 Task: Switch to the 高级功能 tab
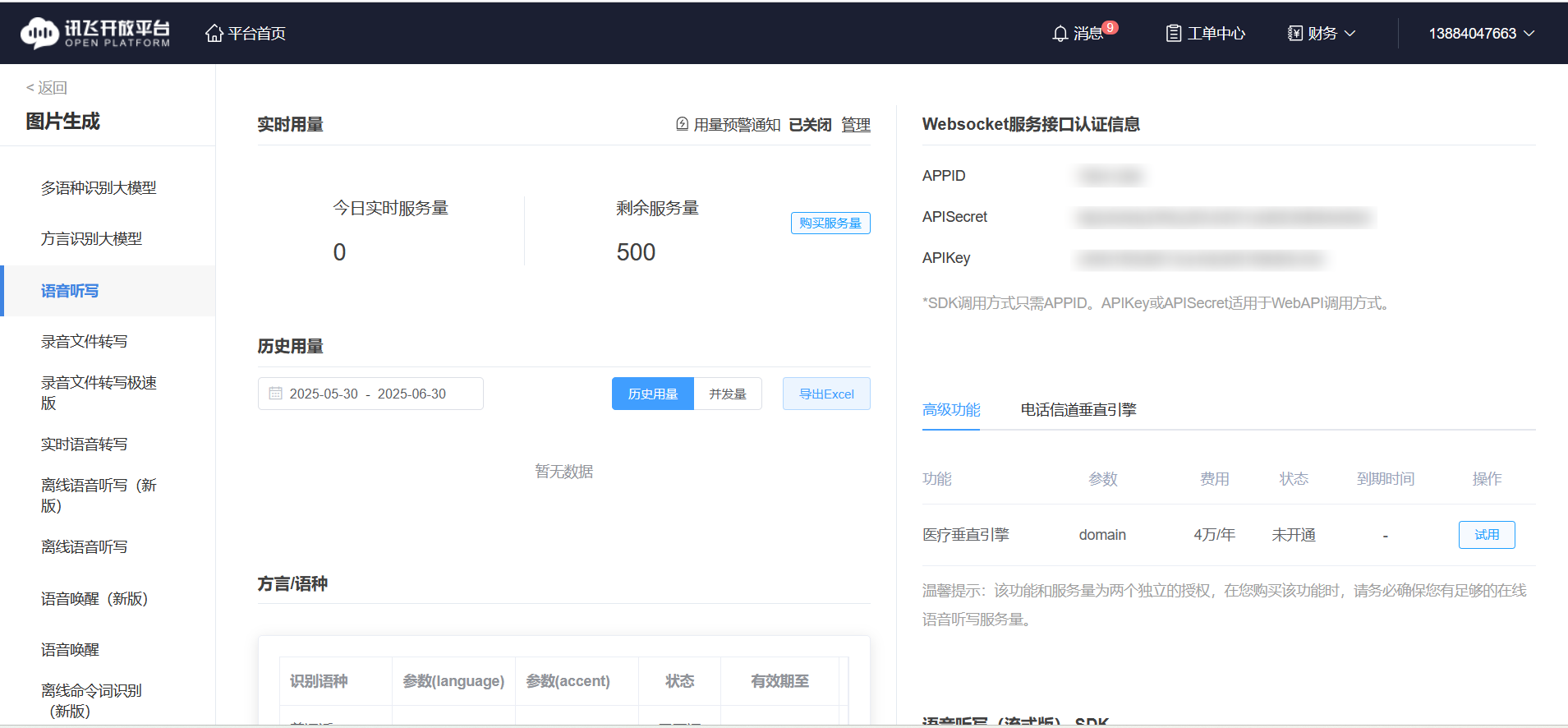pos(951,410)
